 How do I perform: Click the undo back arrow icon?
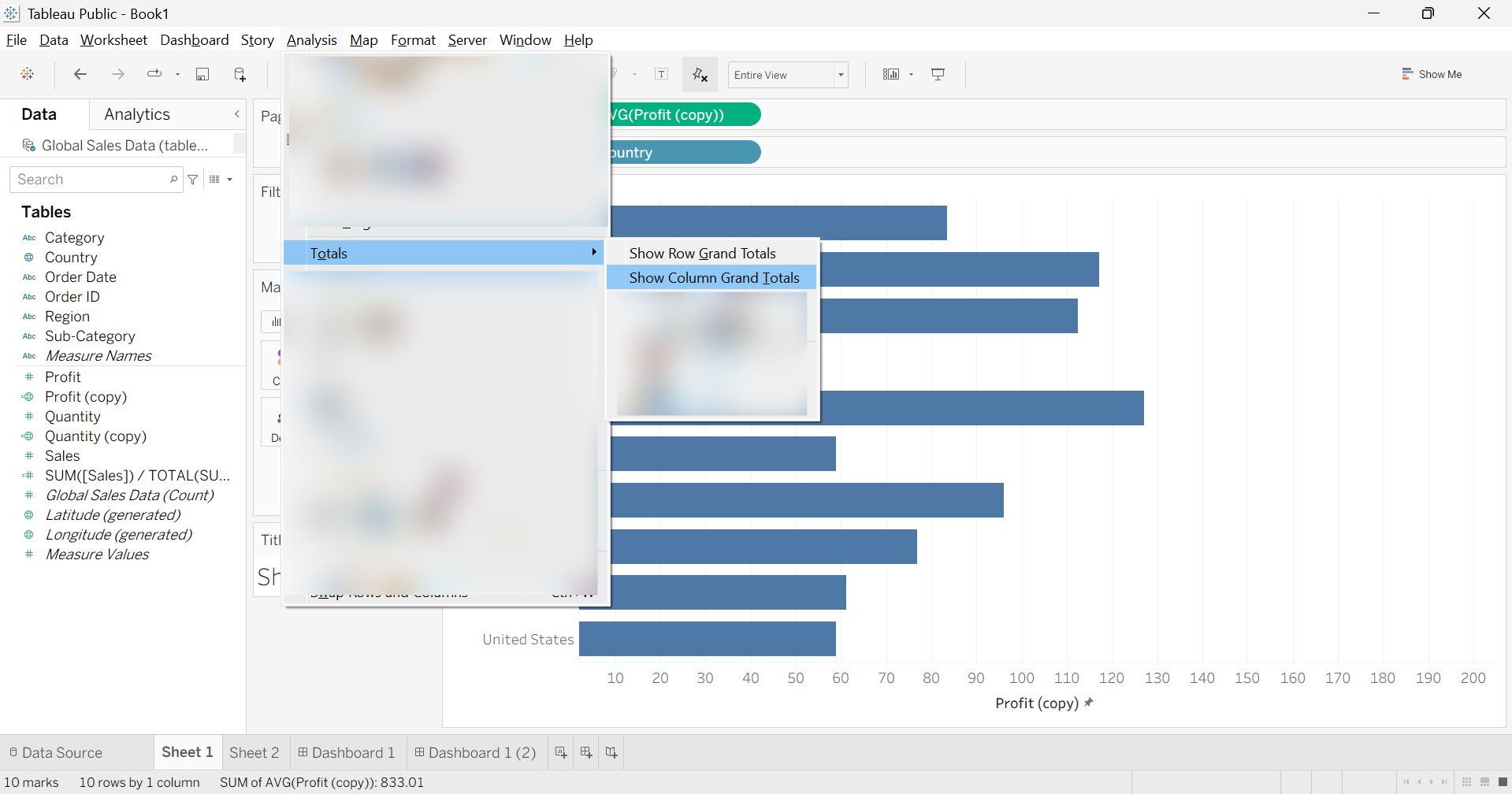(80, 74)
